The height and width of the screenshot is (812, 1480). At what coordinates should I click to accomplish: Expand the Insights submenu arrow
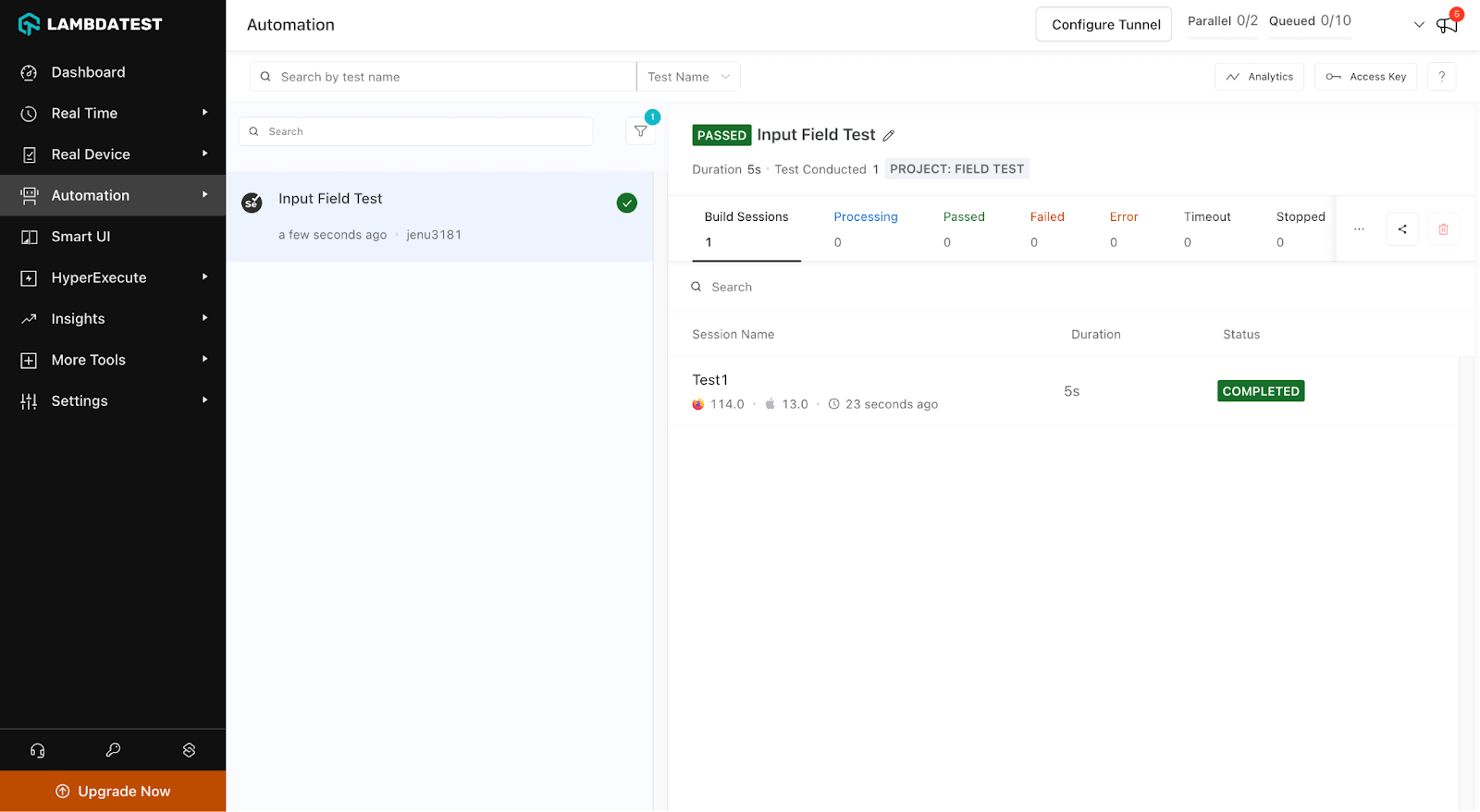point(204,318)
